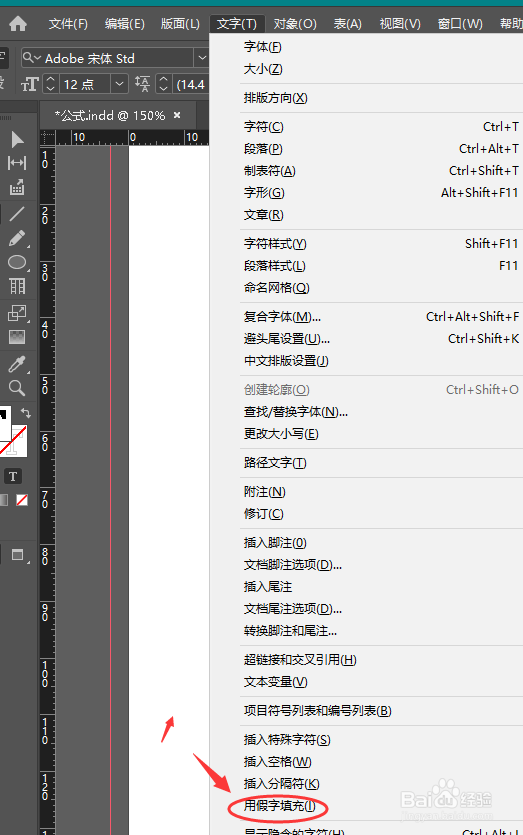523x835 pixels.
Task: Click Formatting Affects Text T button
Action: (13, 477)
